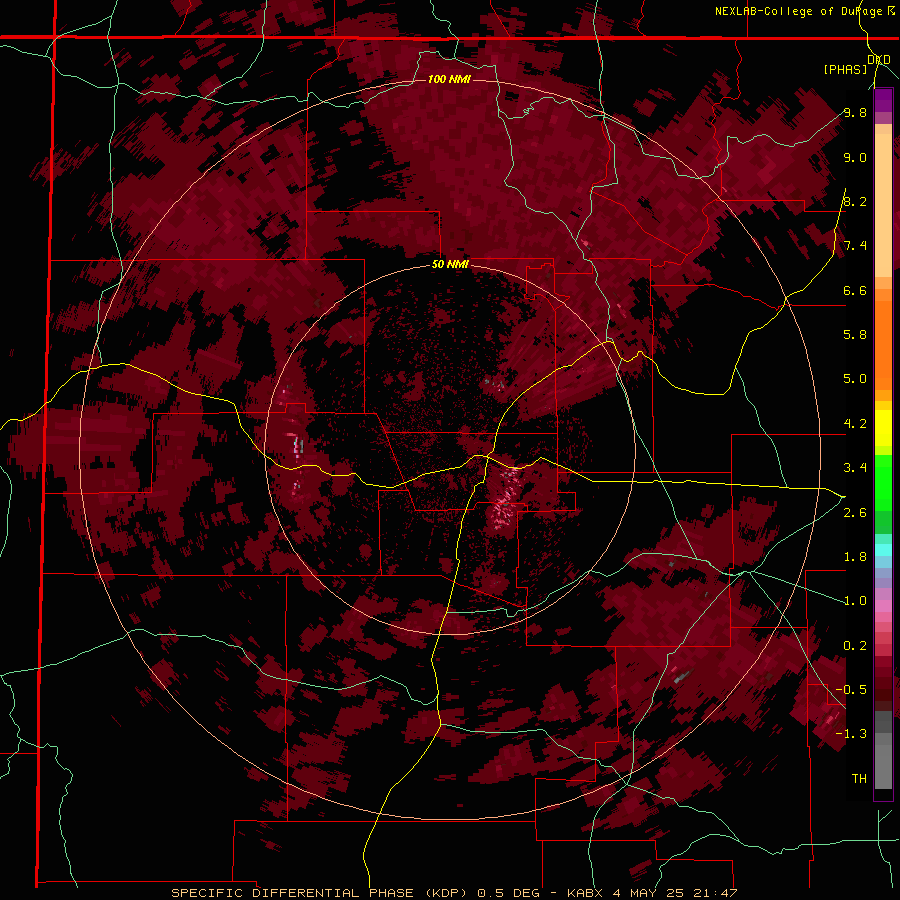Screen dimensions: 900x900
Task: Click the 1.0 value on the color scale
Action: click(x=855, y=601)
